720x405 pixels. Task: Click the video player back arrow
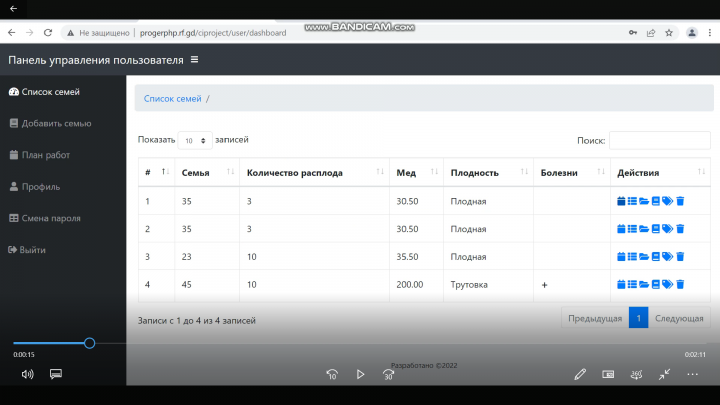pyautogui.click(x=13, y=9)
